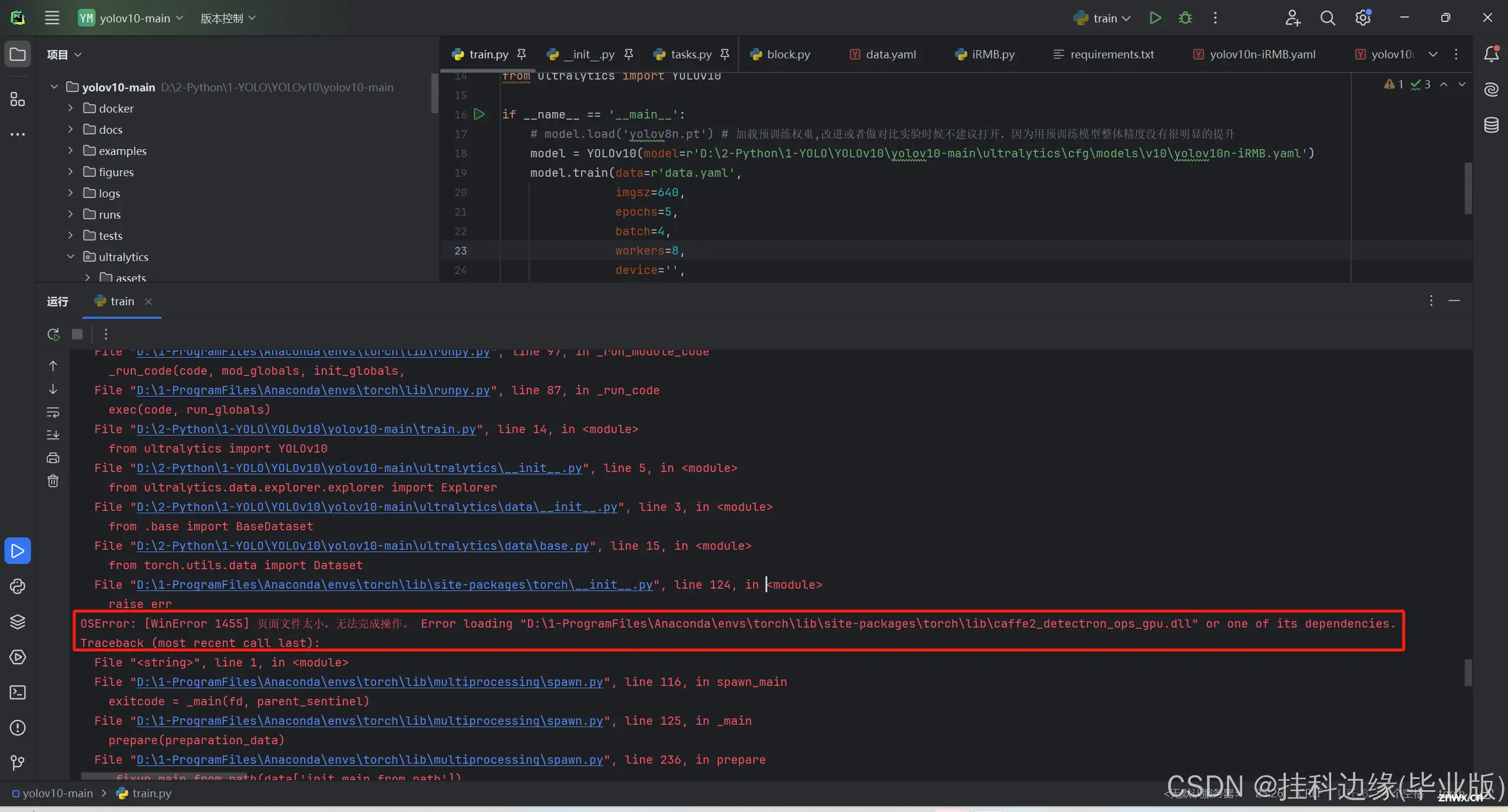Open Code With Me user icon

[x=1292, y=18]
